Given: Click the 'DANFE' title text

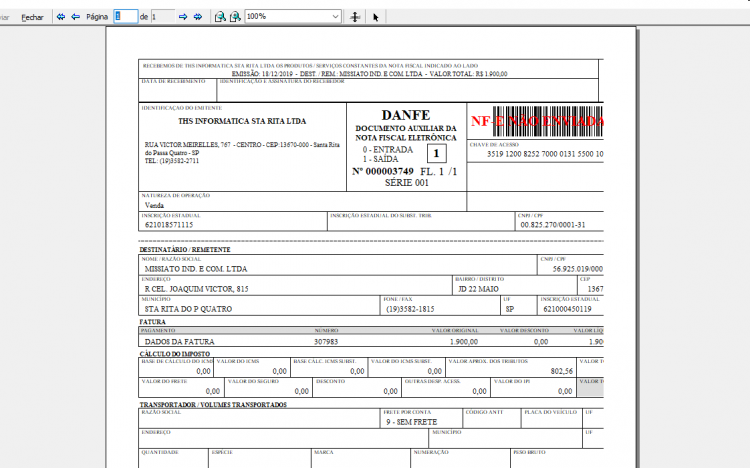Looking at the screenshot, I should point(406,115).
